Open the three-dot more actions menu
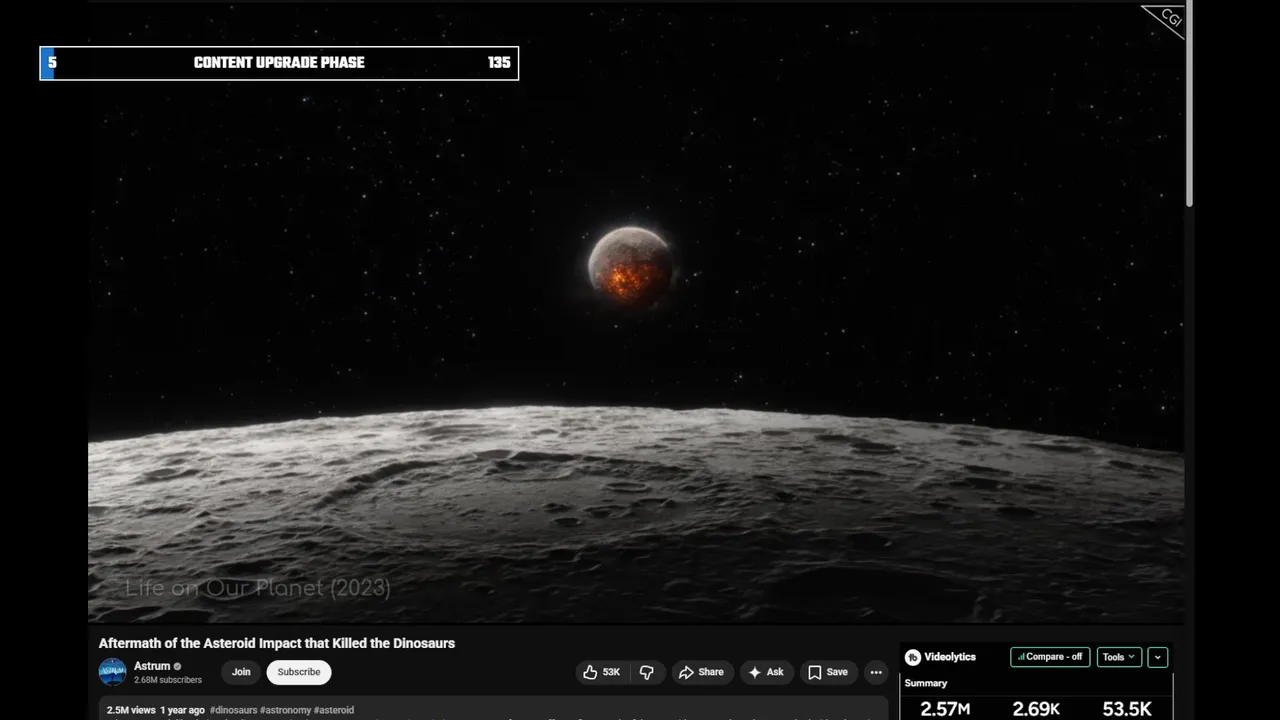This screenshot has width=1280, height=720. click(876, 672)
